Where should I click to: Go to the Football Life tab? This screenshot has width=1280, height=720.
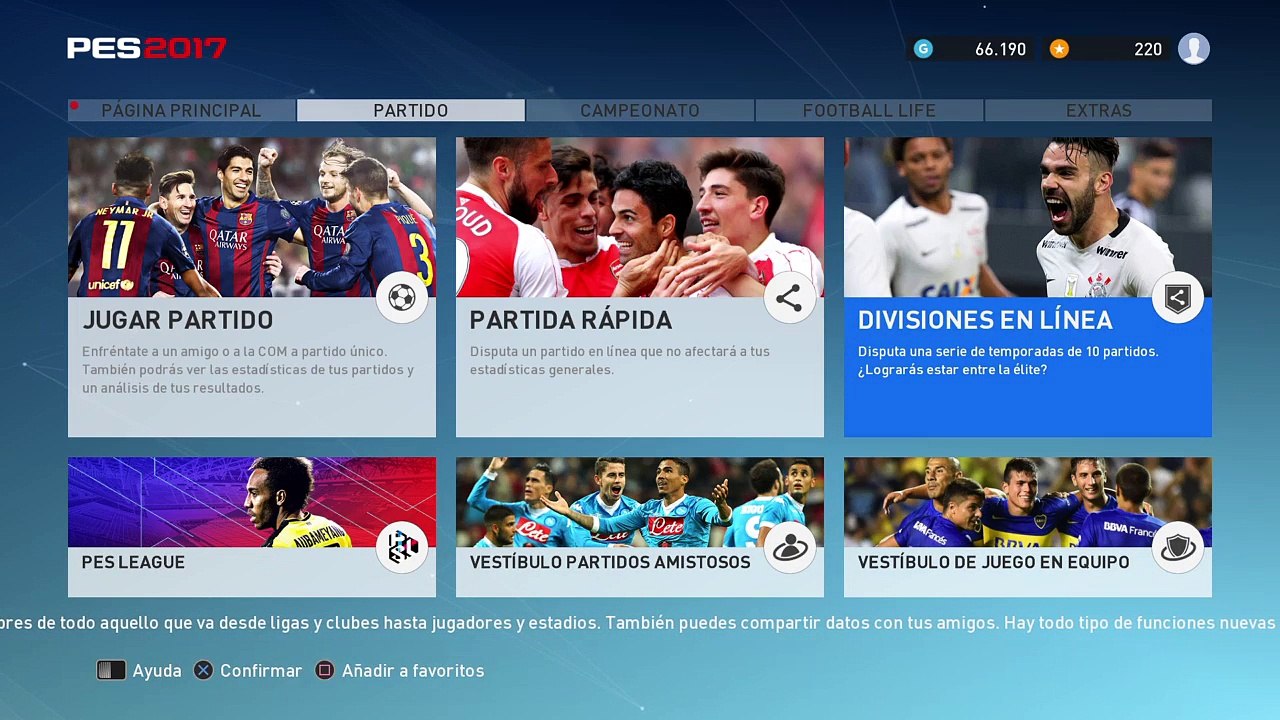pos(869,110)
